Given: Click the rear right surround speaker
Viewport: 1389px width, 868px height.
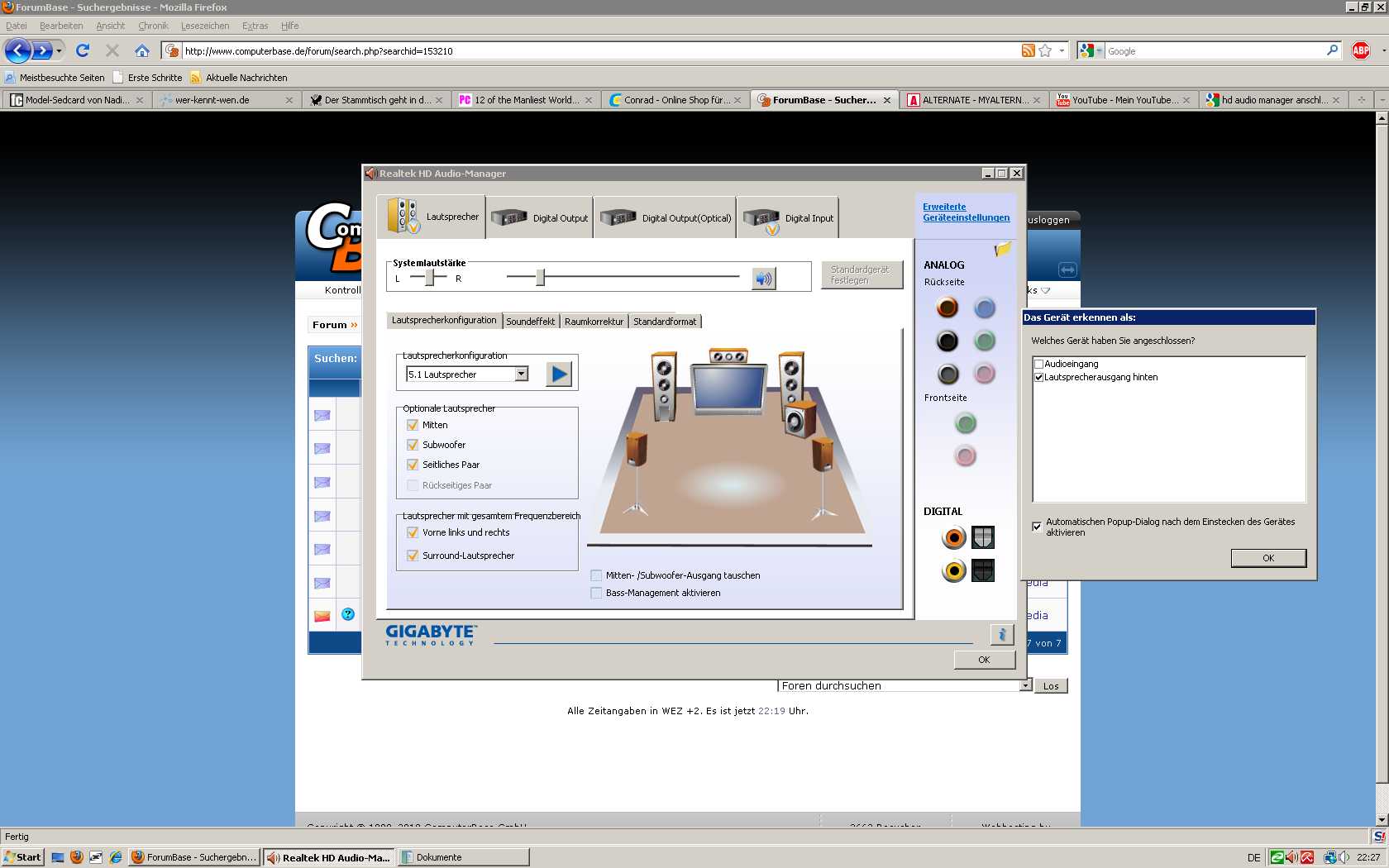Looking at the screenshot, I should pos(823,477).
